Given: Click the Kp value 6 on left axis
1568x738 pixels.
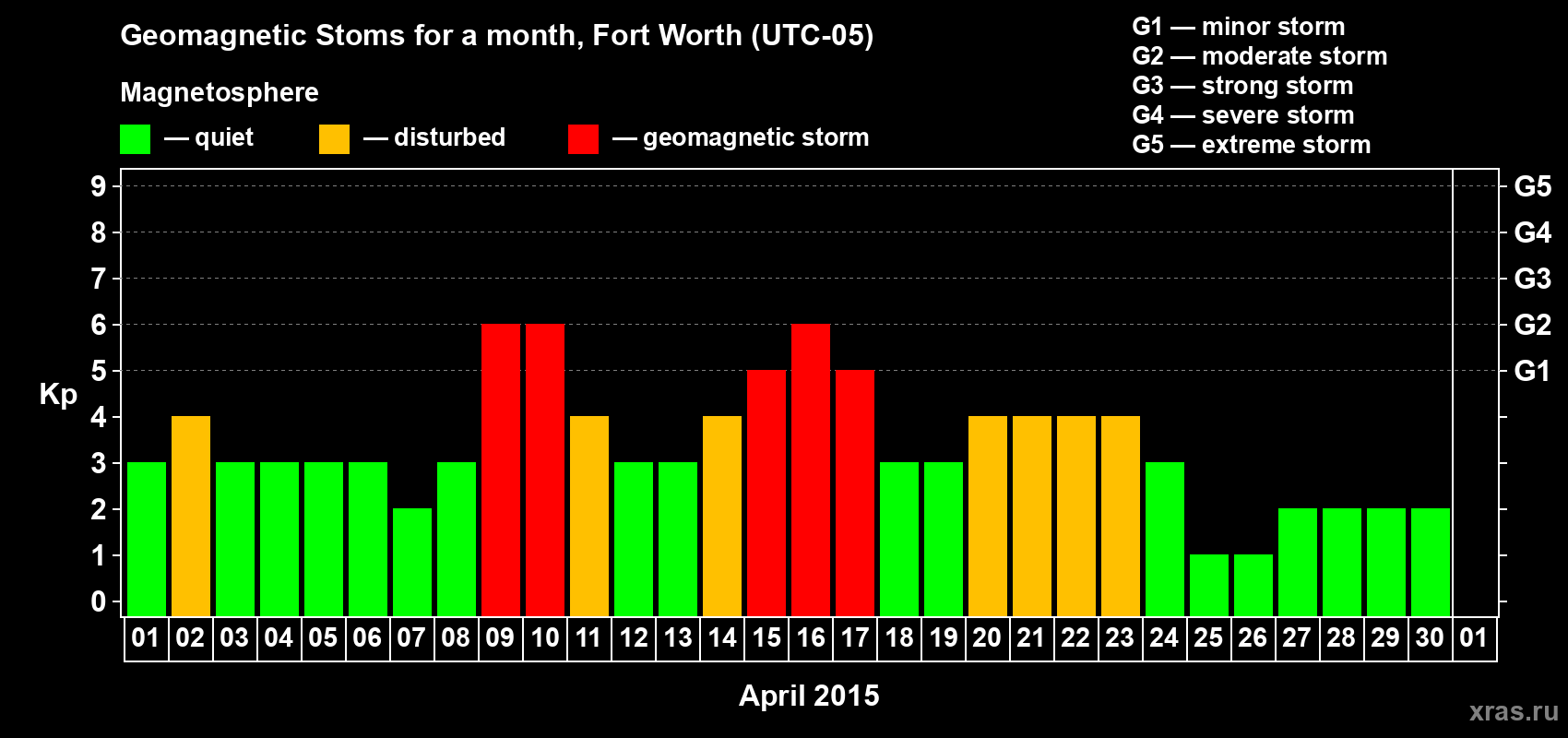Looking at the screenshot, I should [x=99, y=325].
